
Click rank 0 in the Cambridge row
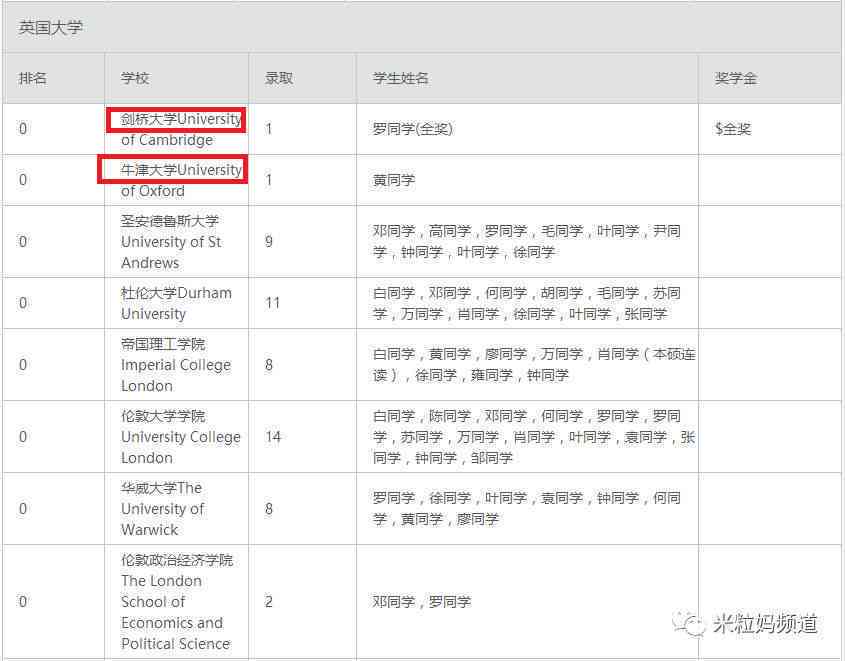[x=23, y=129]
